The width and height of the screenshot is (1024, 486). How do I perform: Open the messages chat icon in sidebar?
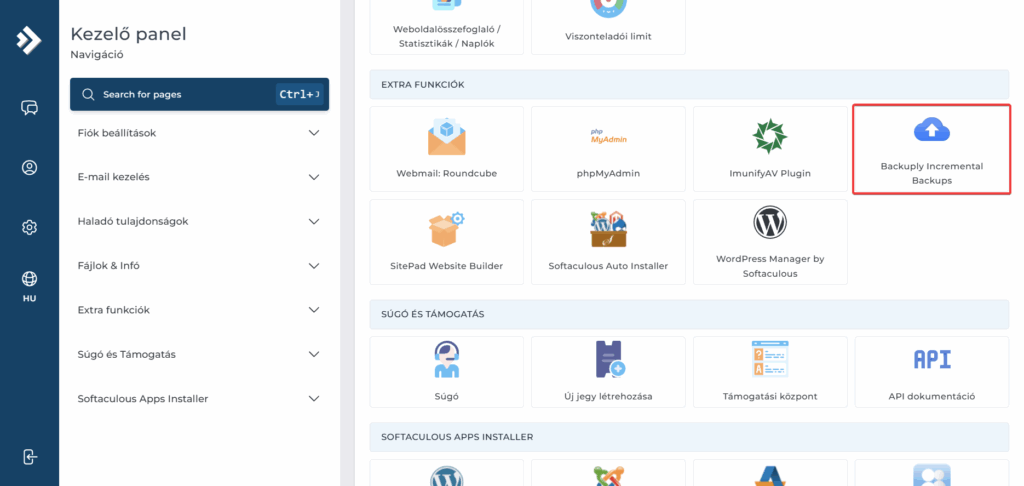coord(29,108)
